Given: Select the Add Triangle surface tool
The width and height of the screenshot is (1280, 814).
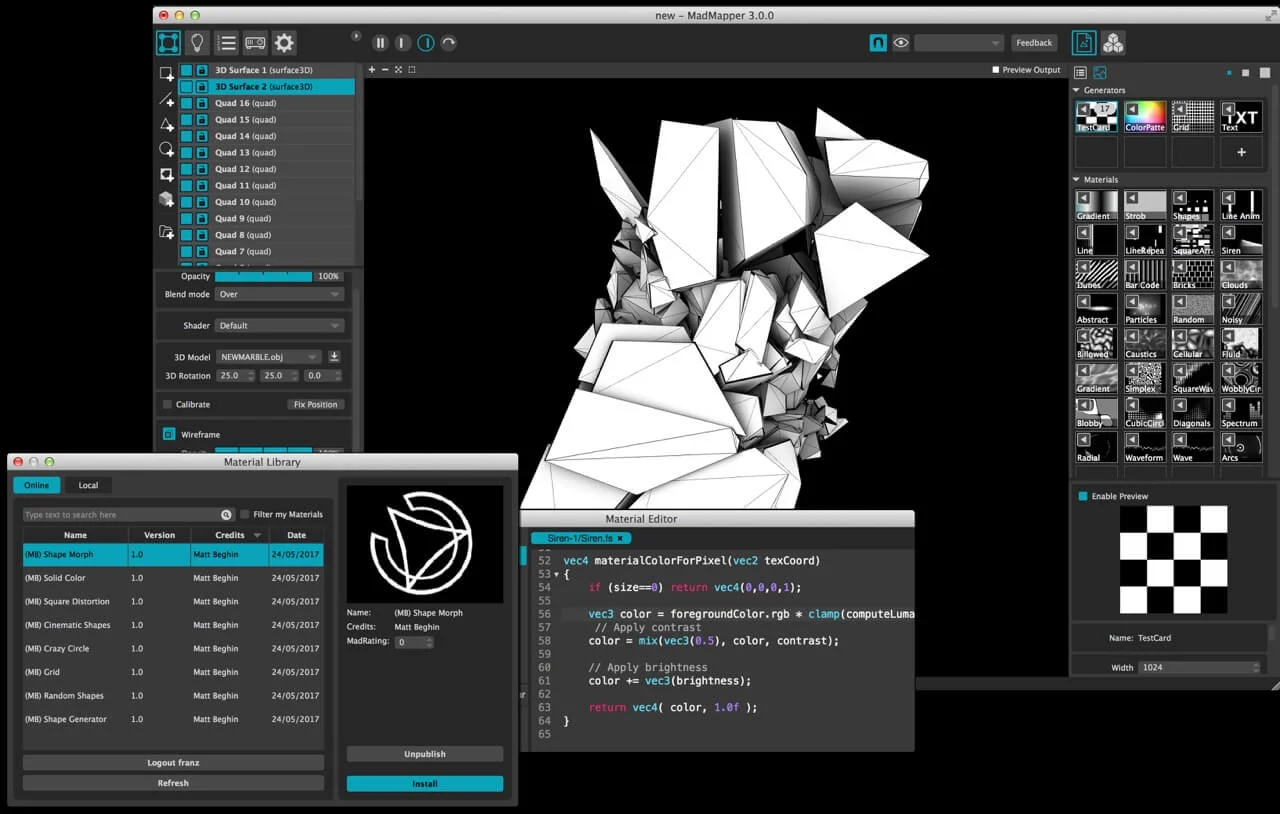Looking at the screenshot, I should tap(165, 125).
